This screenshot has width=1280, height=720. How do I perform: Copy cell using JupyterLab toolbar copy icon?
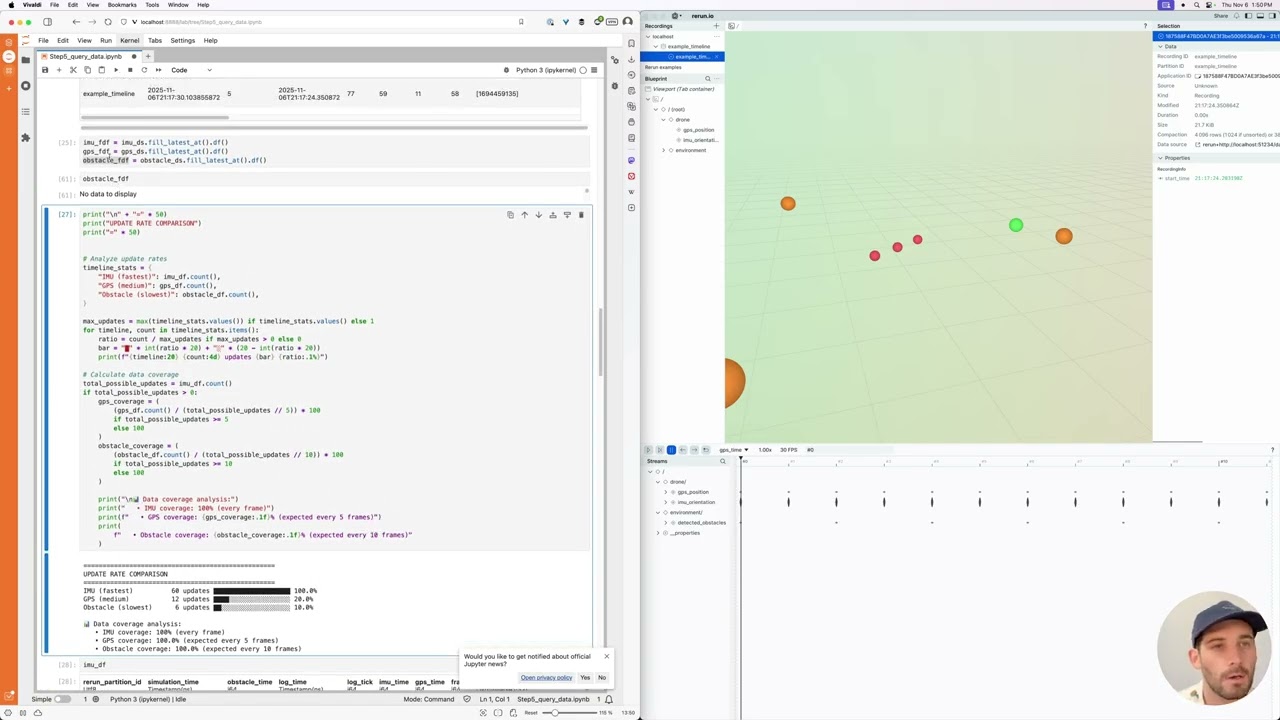(x=87, y=70)
